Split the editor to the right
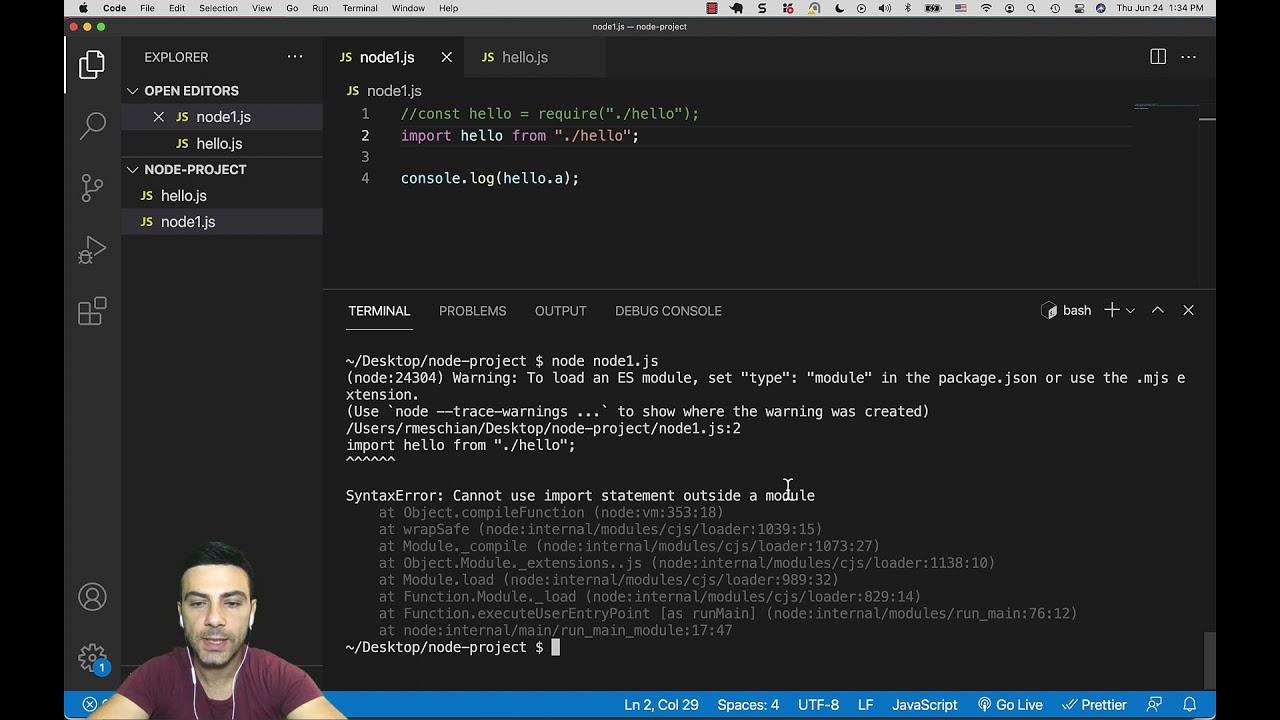This screenshot has height=720, width=1280. (x=1158, y=57)
